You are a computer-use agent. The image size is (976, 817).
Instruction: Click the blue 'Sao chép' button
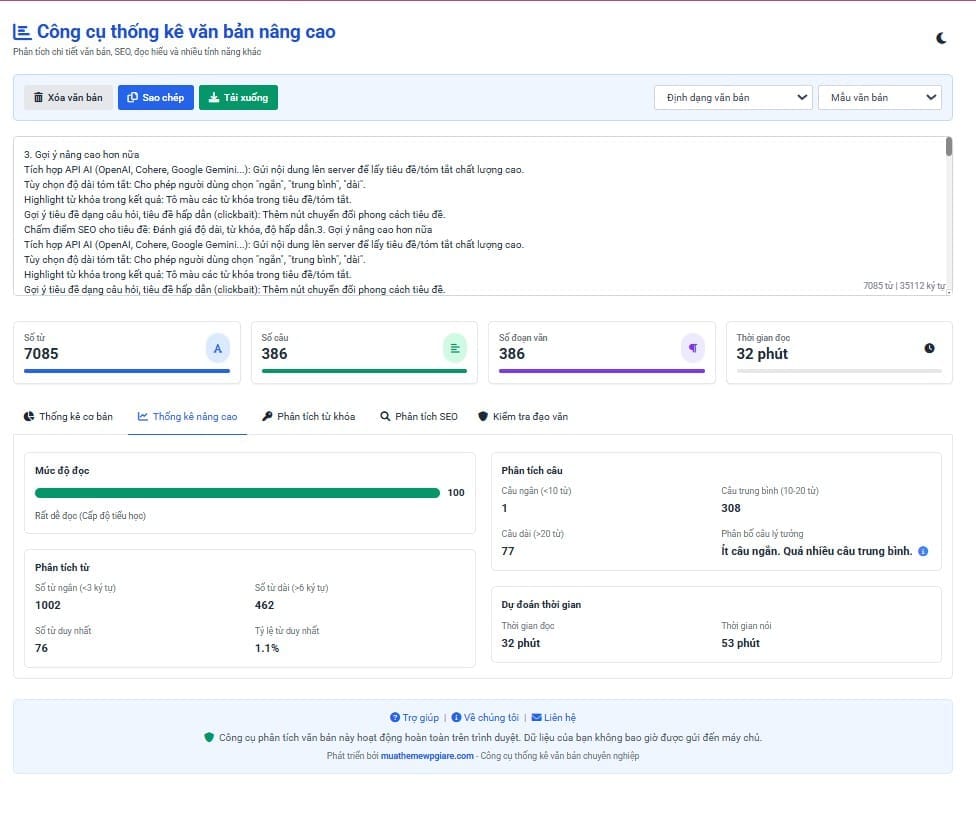tap(155, 97)
